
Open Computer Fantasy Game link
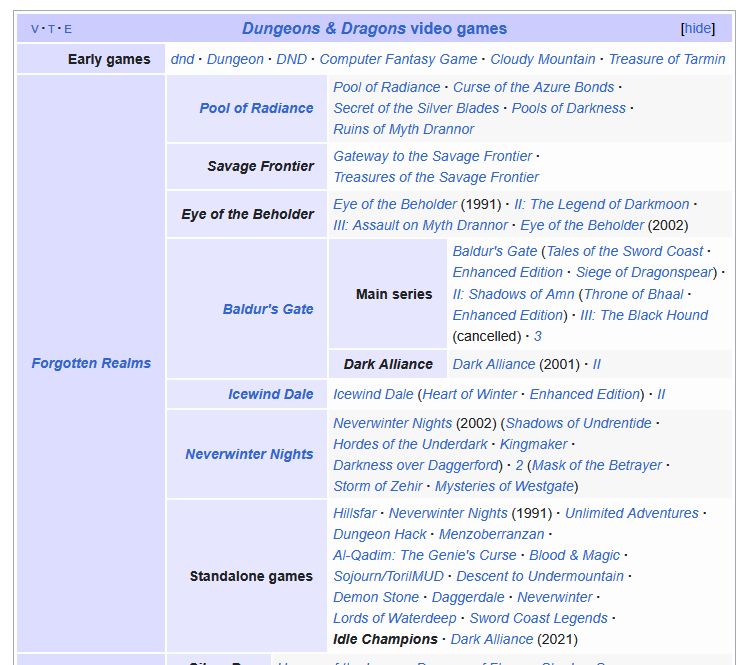click(398, 59)
